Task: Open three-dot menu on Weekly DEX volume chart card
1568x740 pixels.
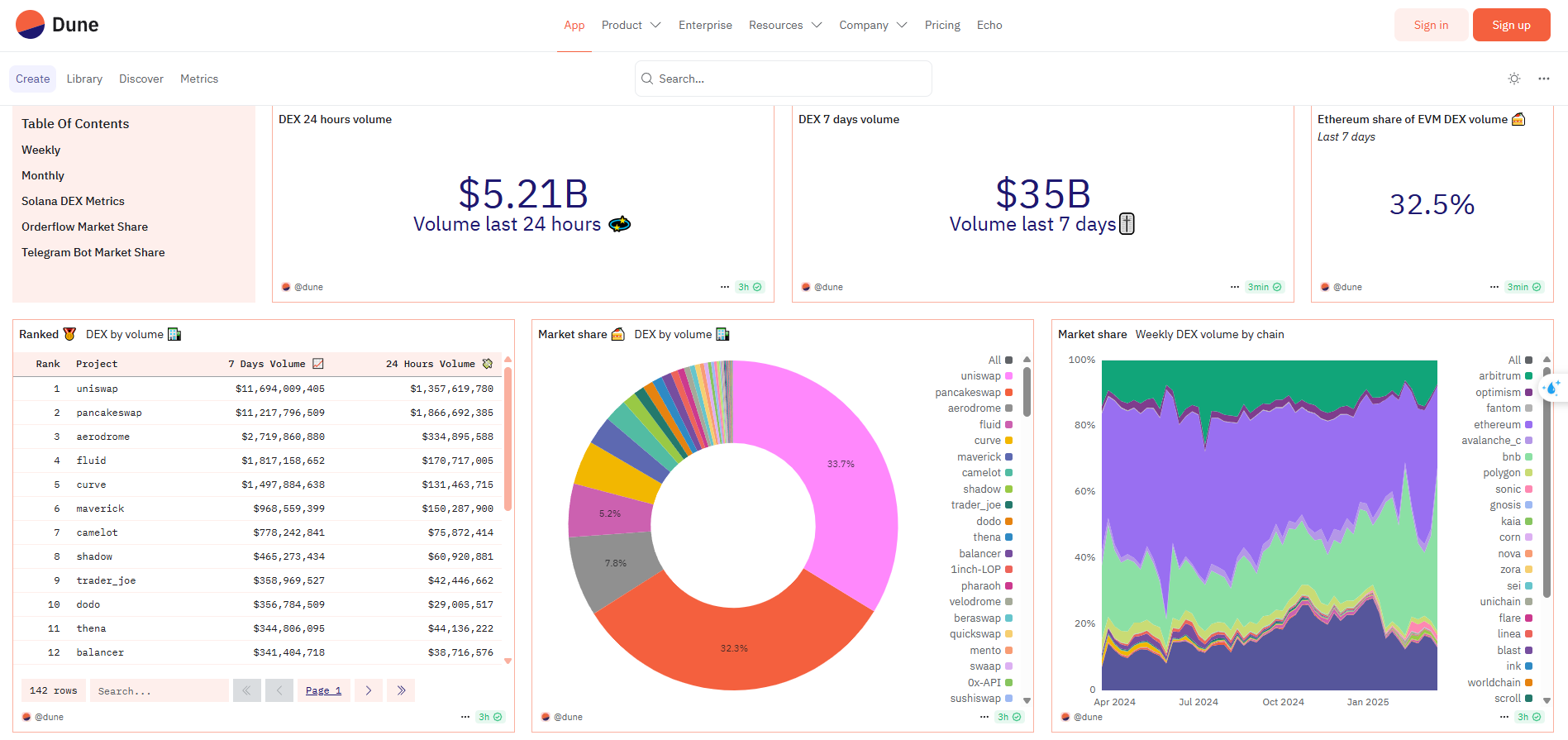Action: click(1504, 717)
